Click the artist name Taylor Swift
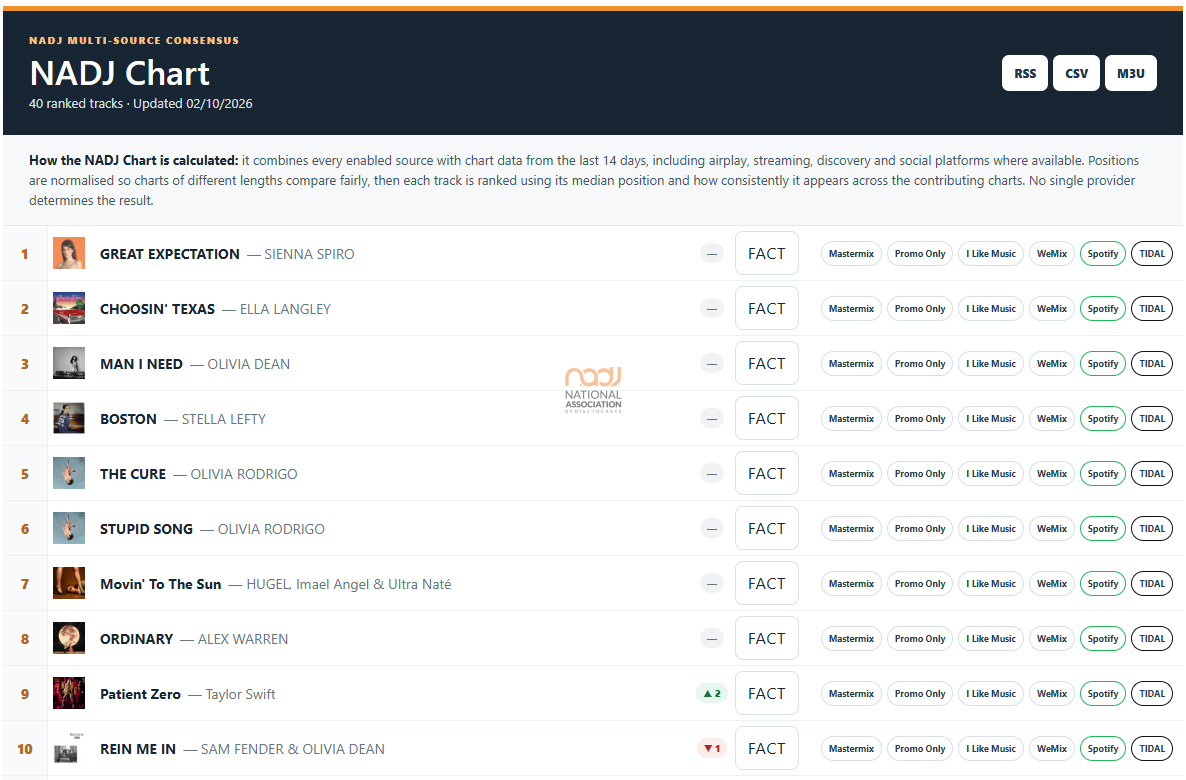 (241, 695)
